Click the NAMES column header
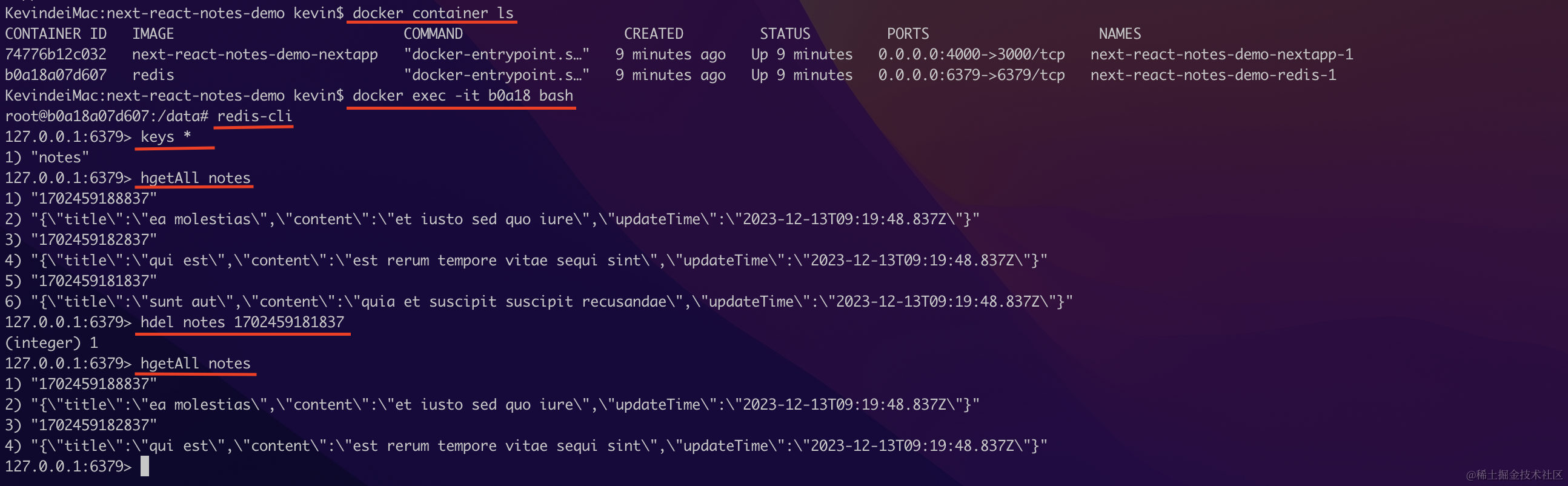The width and height of the screenshot is (1568, 486). coord(1120,33)
